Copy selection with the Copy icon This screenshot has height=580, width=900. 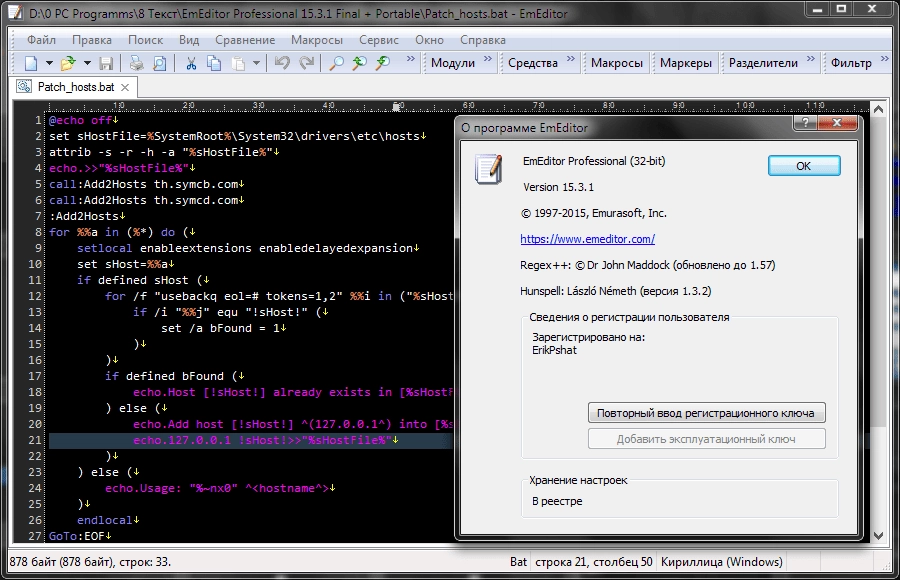(x=214, y=63)
